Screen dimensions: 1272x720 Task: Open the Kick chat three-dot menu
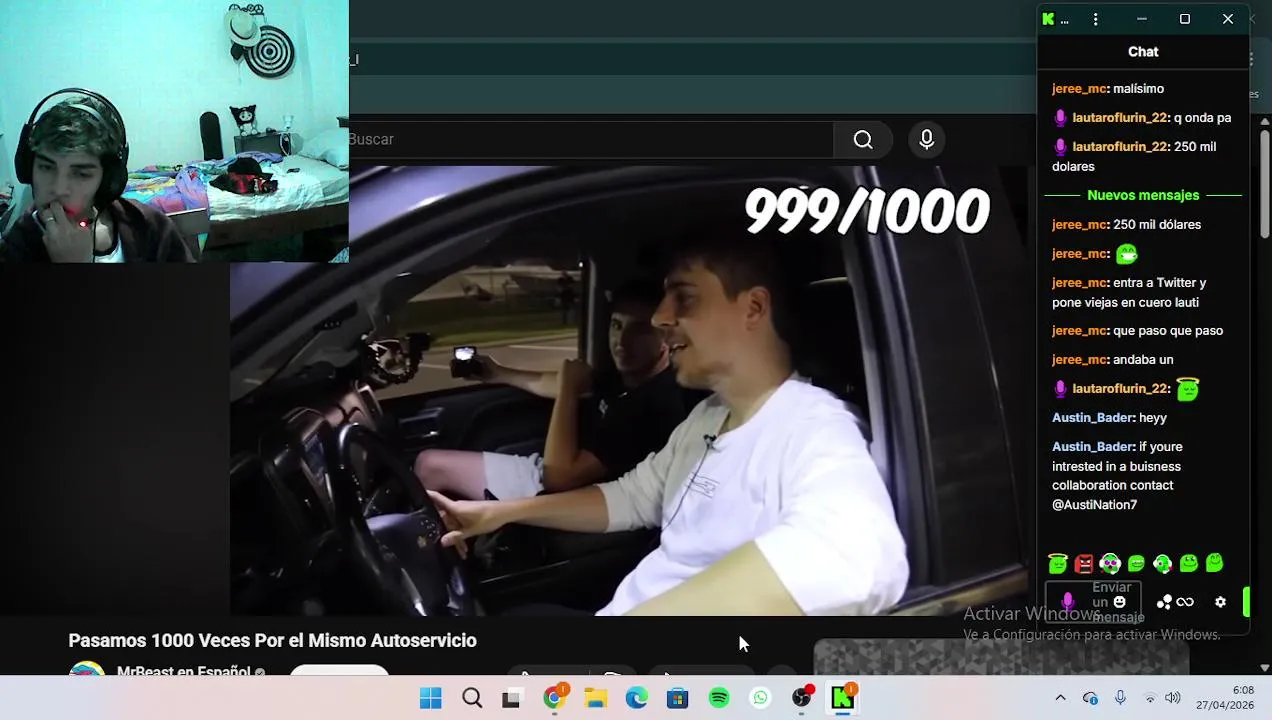[1096, 19]
